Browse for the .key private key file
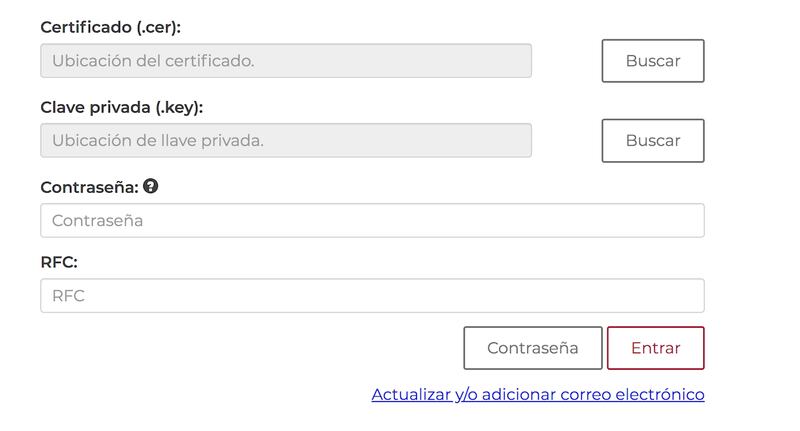This screenshot has height=431, width=800. point(653,141)
